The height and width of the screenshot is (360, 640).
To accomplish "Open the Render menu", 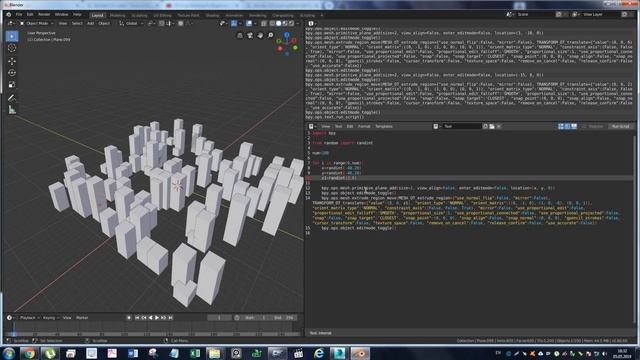I will tap(44, 15).
